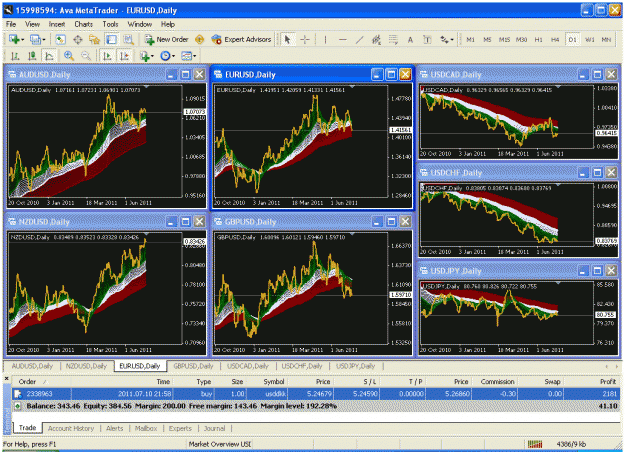Switch to candlestick chart mode
The image size is (625, 452).
[x=32, y=56]
